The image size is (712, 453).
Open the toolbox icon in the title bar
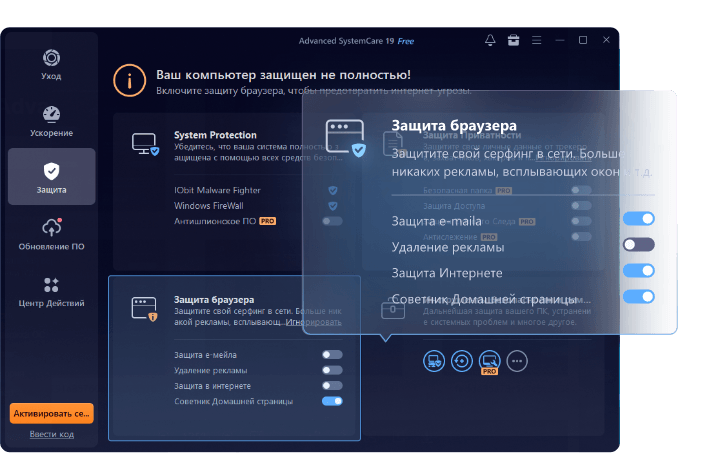coord(514,40)
